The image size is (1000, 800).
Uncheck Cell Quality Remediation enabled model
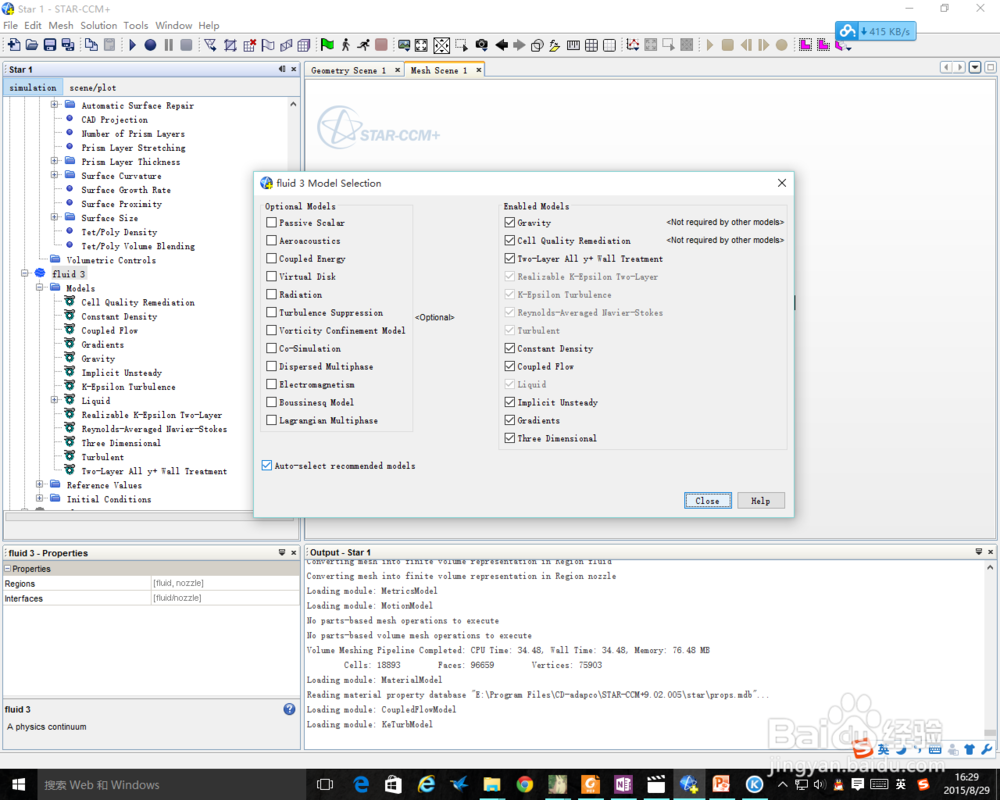[510, 240]
